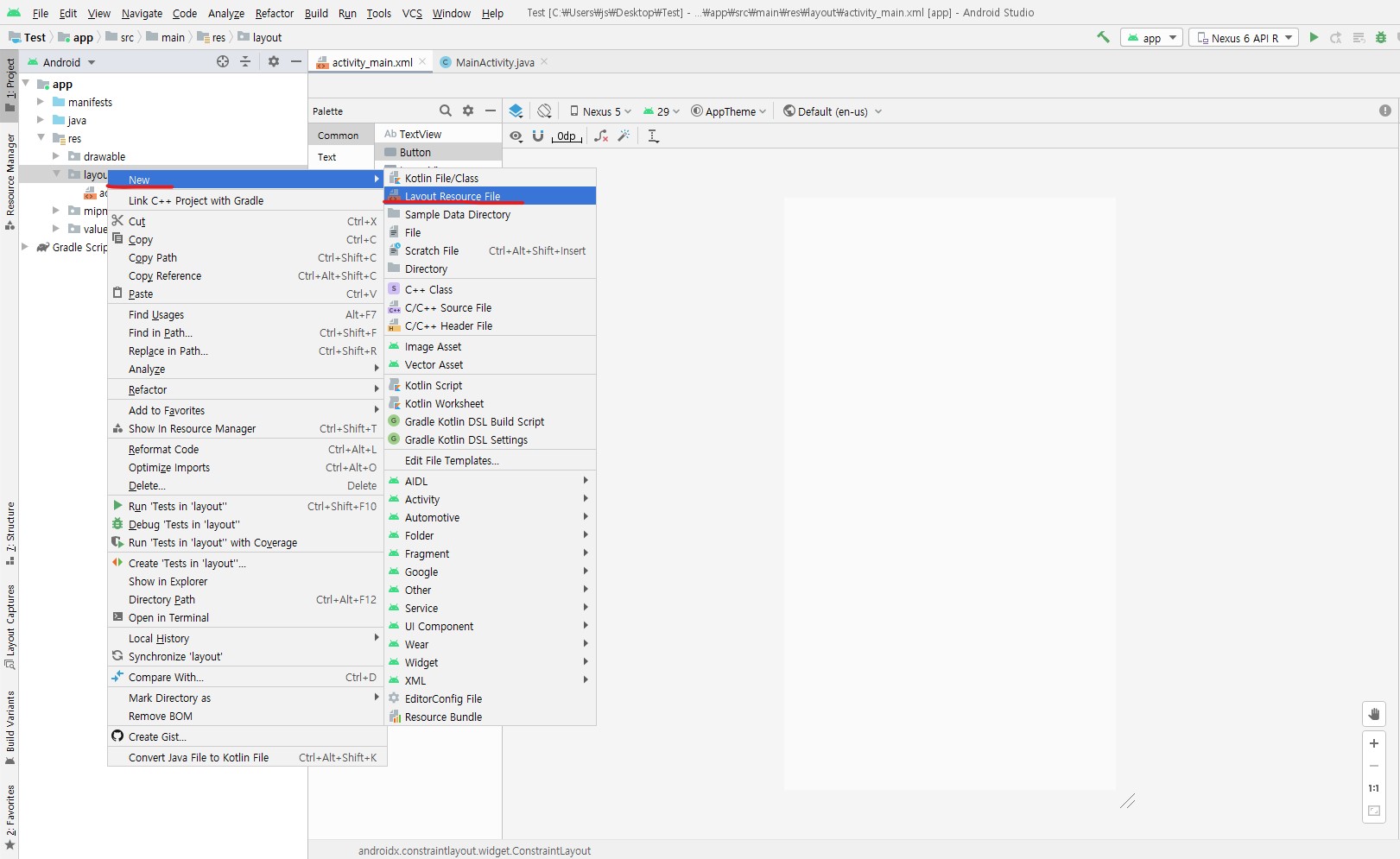This screenshot has width=1400, height=859.
Task: Click Copy Path in context menu
Action: coord(247,257)
